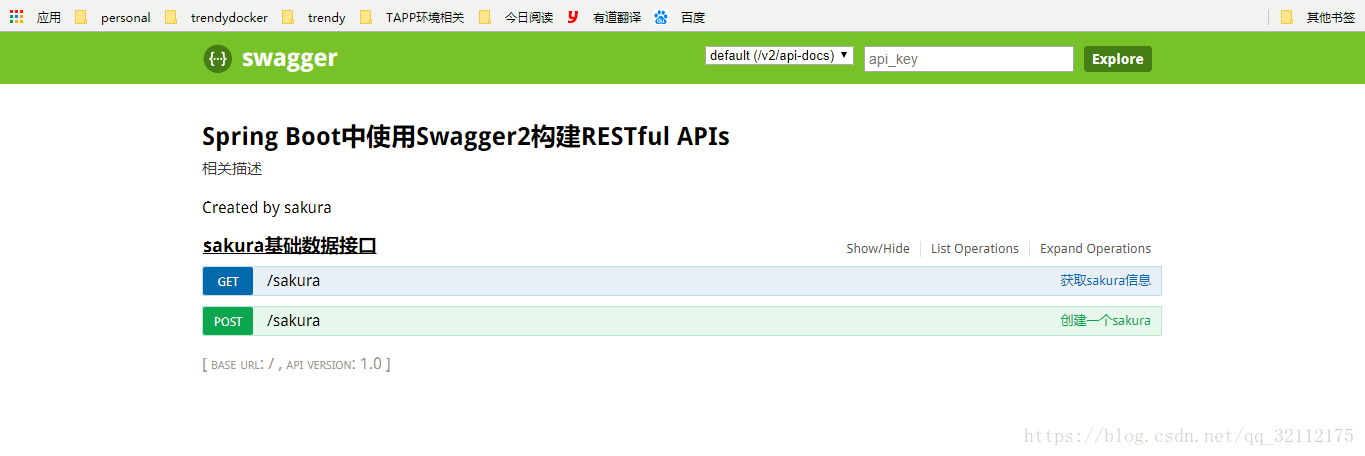The width and height of the screenshot is (1365, 456).
Task: Open the apps grid icon in bookmarks bar
Action: (x=17, y=17)
